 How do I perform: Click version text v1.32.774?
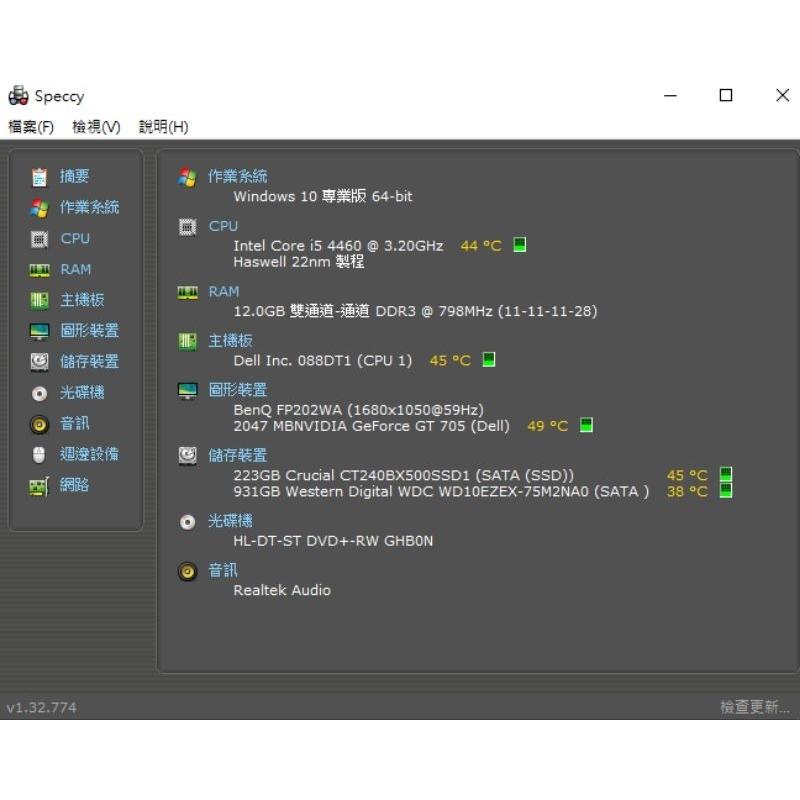[41, 708]
